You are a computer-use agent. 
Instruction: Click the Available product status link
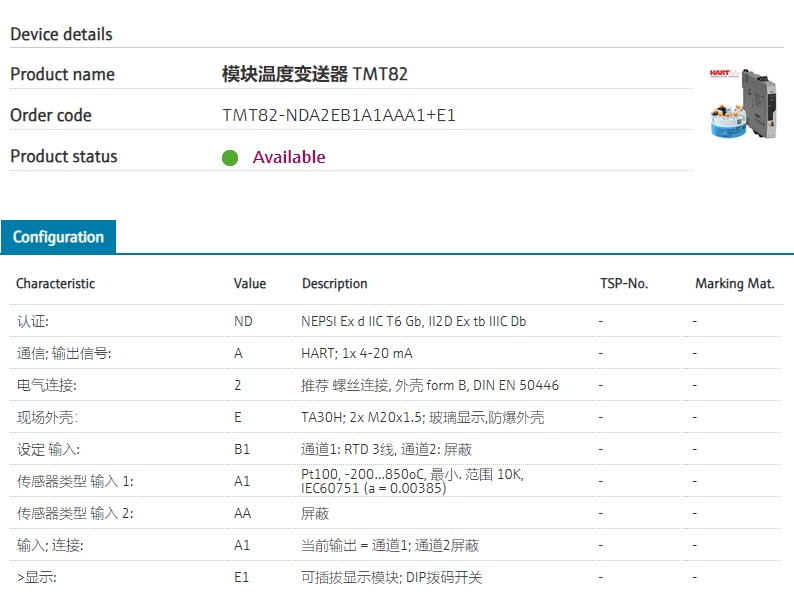289,157
